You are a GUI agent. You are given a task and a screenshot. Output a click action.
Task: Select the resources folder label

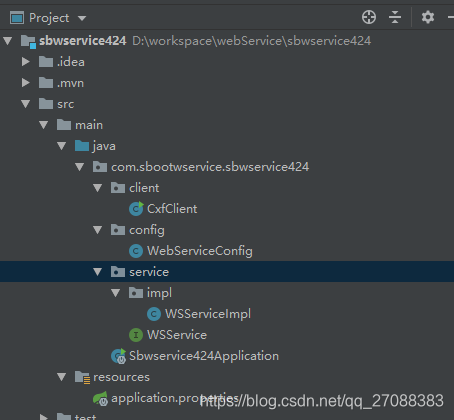(x=121, y=377)
